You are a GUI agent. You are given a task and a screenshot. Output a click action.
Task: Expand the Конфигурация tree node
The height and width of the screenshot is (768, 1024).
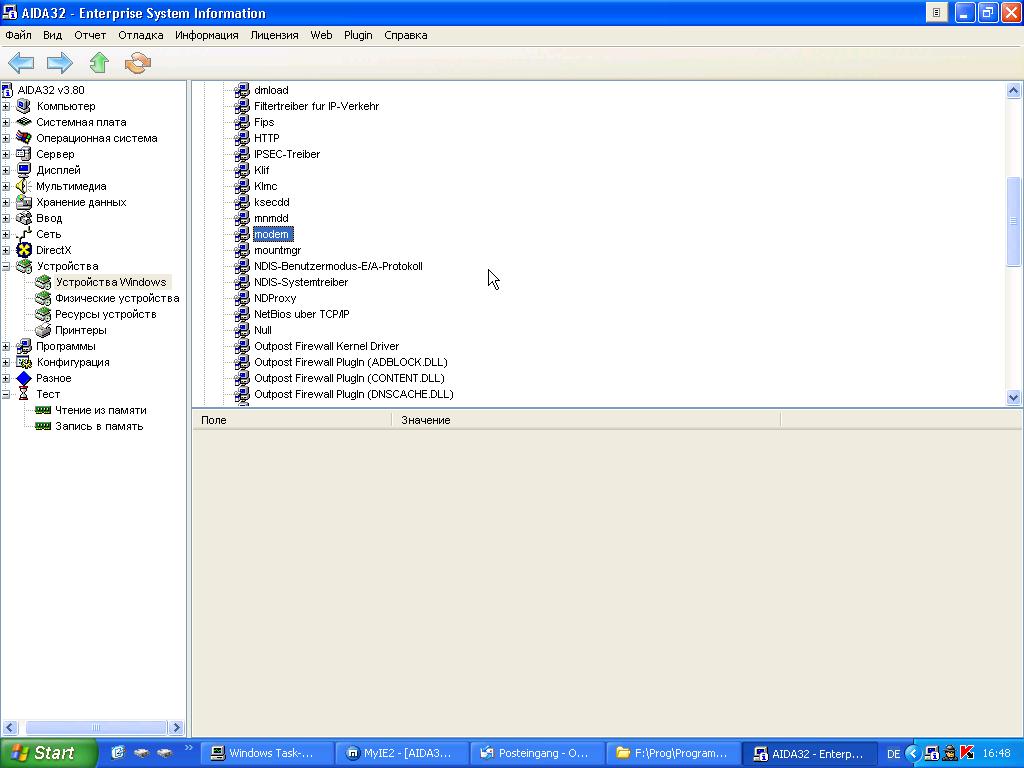(x=6, y=362)
